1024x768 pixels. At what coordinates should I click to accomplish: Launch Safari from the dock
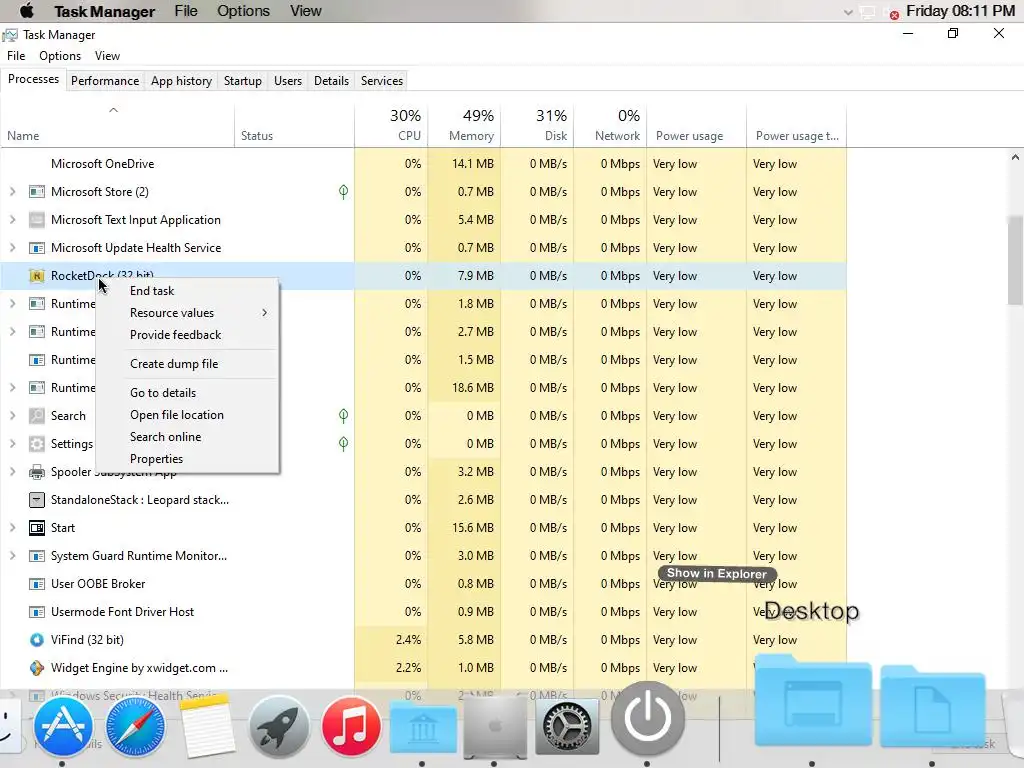[135, 726]
